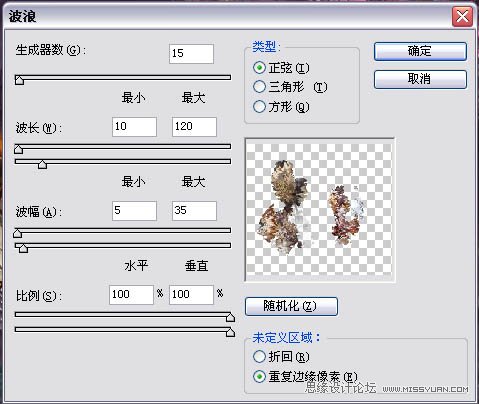Screen dimensions: 479x404
Task: Cancel the dialog with 取消
Action: 420,79
